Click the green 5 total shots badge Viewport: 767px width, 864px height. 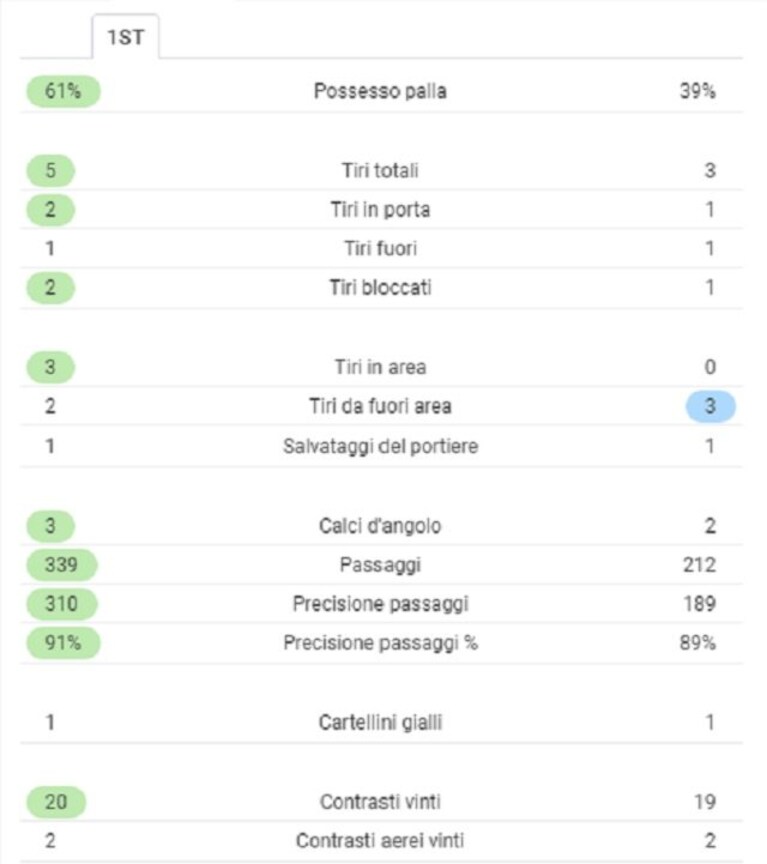point(50,170)
